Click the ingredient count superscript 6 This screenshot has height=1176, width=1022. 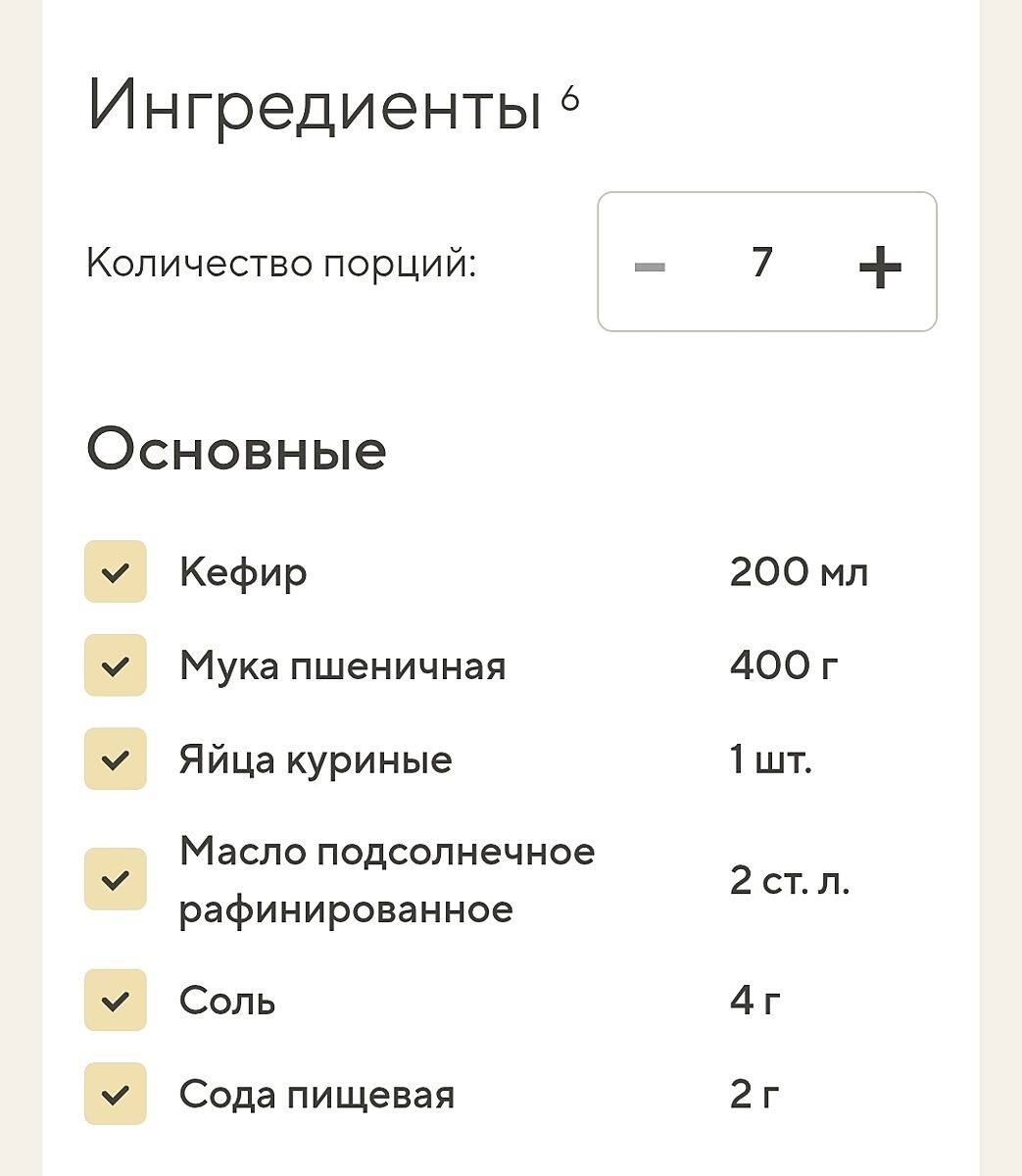pyautogui.click(x=570, y=98)
